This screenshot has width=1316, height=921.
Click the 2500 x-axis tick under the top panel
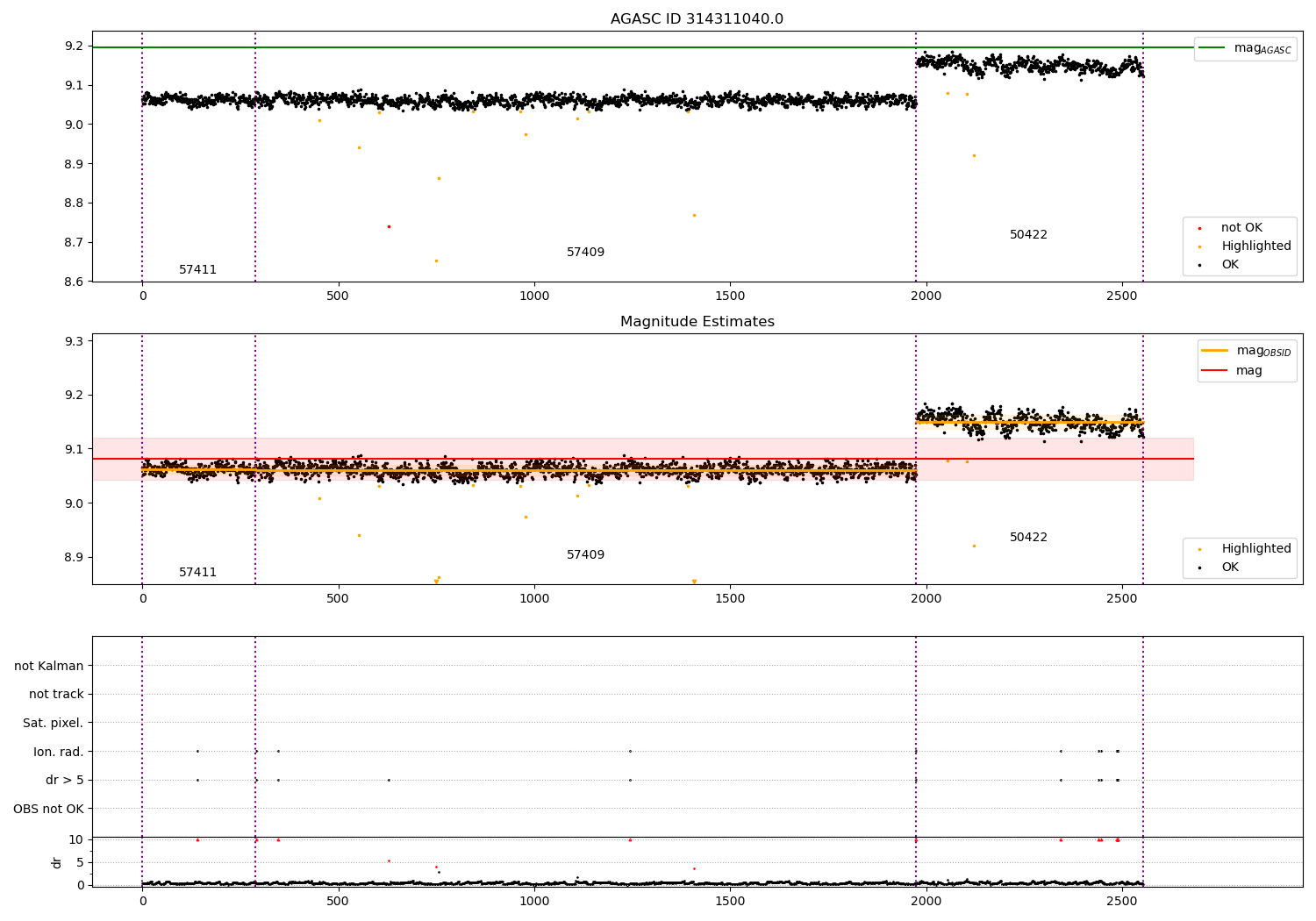[1122, 296]
